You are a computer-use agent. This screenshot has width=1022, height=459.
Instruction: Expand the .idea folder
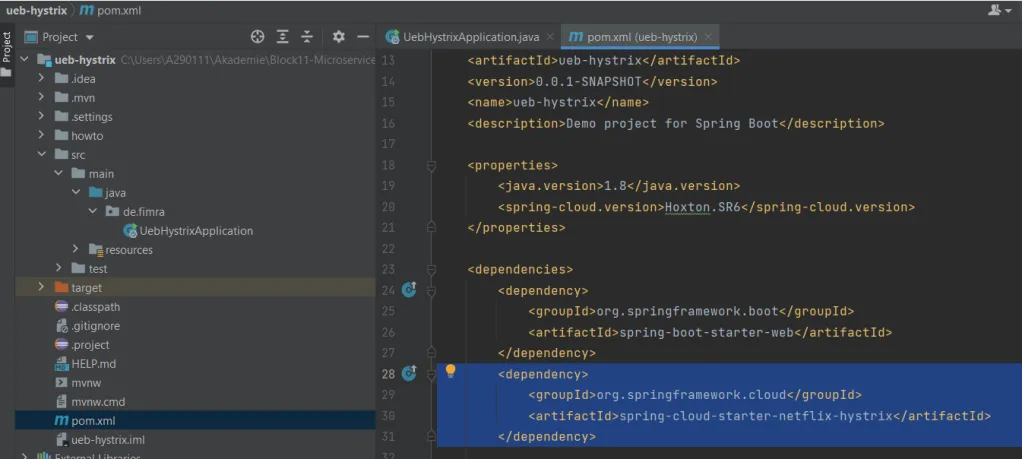(42, 79)
